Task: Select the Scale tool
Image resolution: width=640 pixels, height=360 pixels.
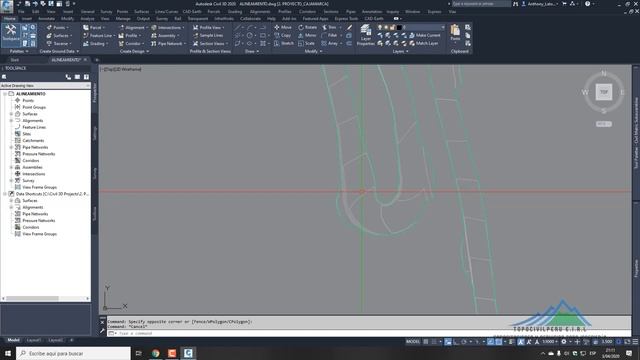Action: [x=306, y=43]
